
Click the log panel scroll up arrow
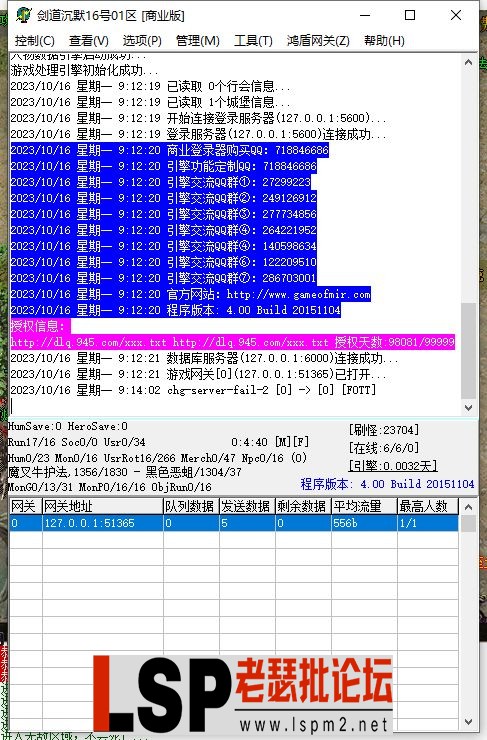click(x=468, y=62)
